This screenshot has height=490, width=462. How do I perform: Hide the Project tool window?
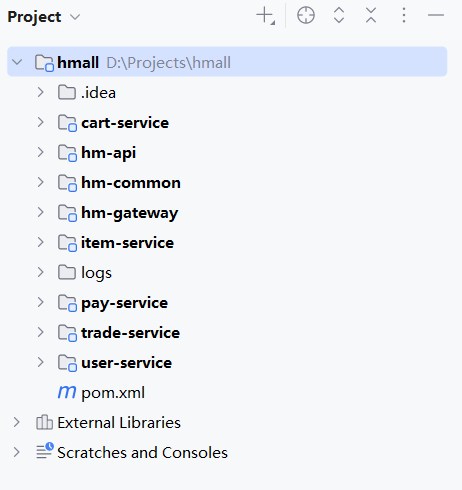pyautogui.click(x=436, y=15)
